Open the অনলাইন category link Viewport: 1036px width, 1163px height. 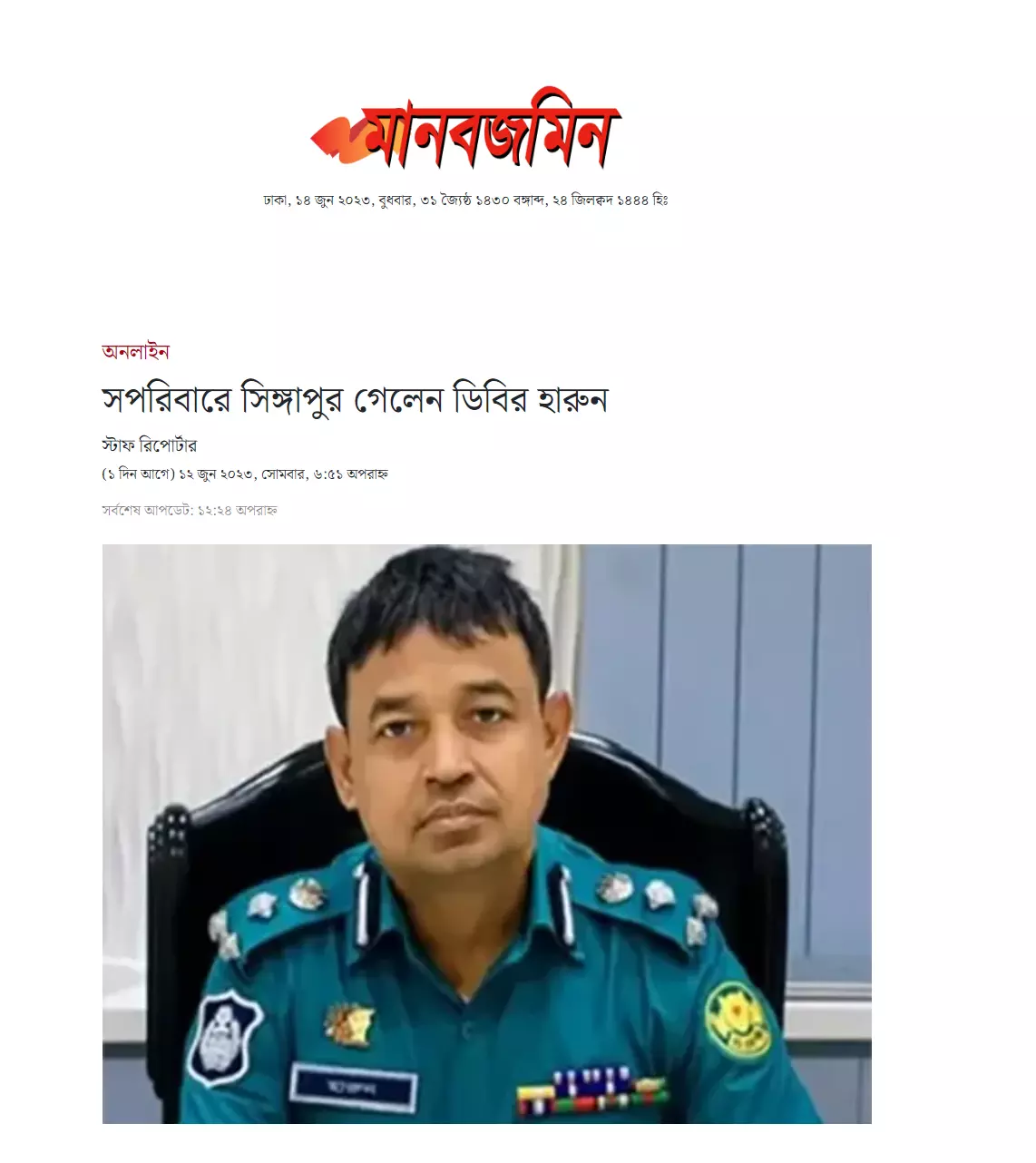[x=135, y=352]
